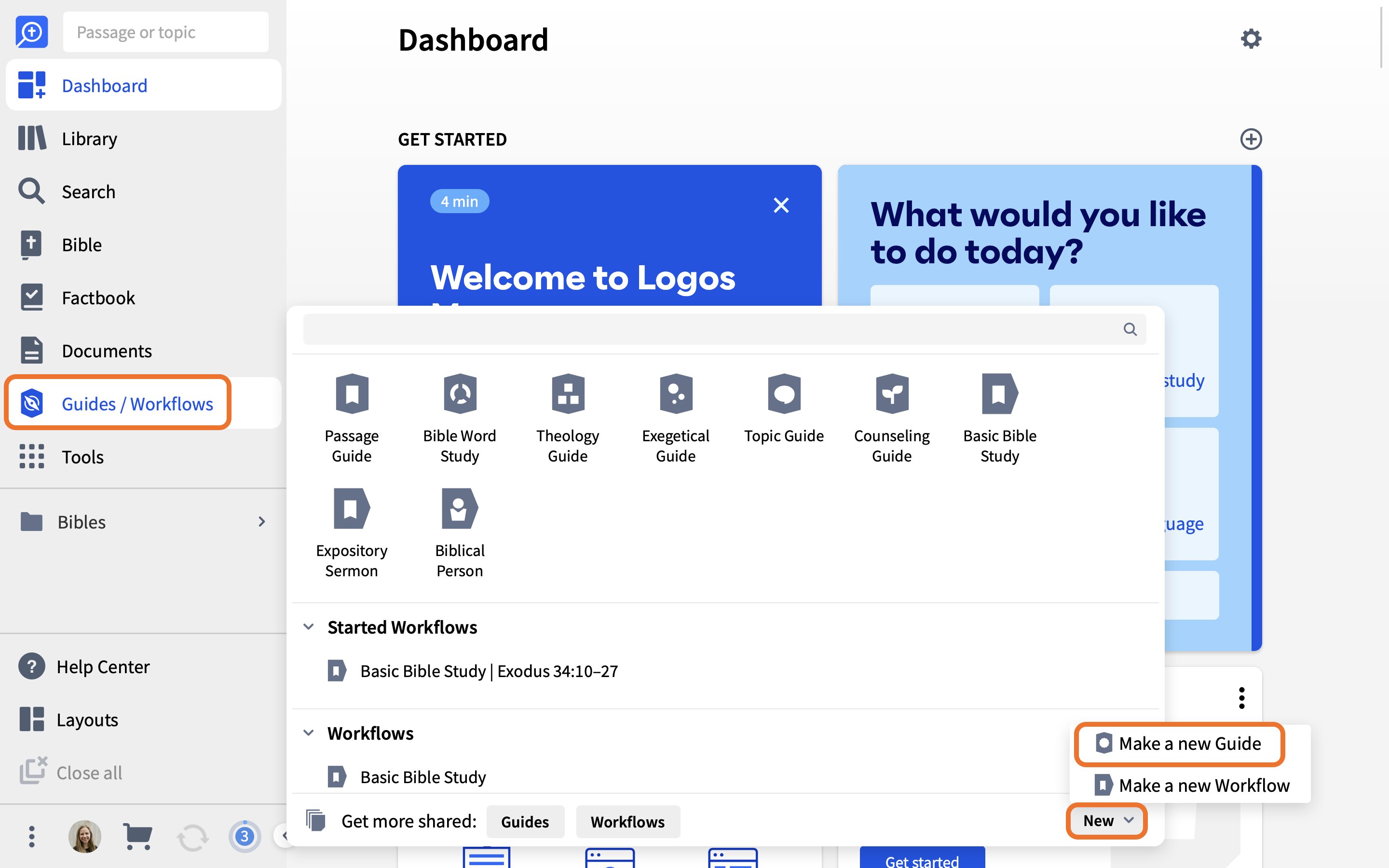Open the Exegetical Guide
Viewport: 1389px width, 868px height.
(676, 419)
